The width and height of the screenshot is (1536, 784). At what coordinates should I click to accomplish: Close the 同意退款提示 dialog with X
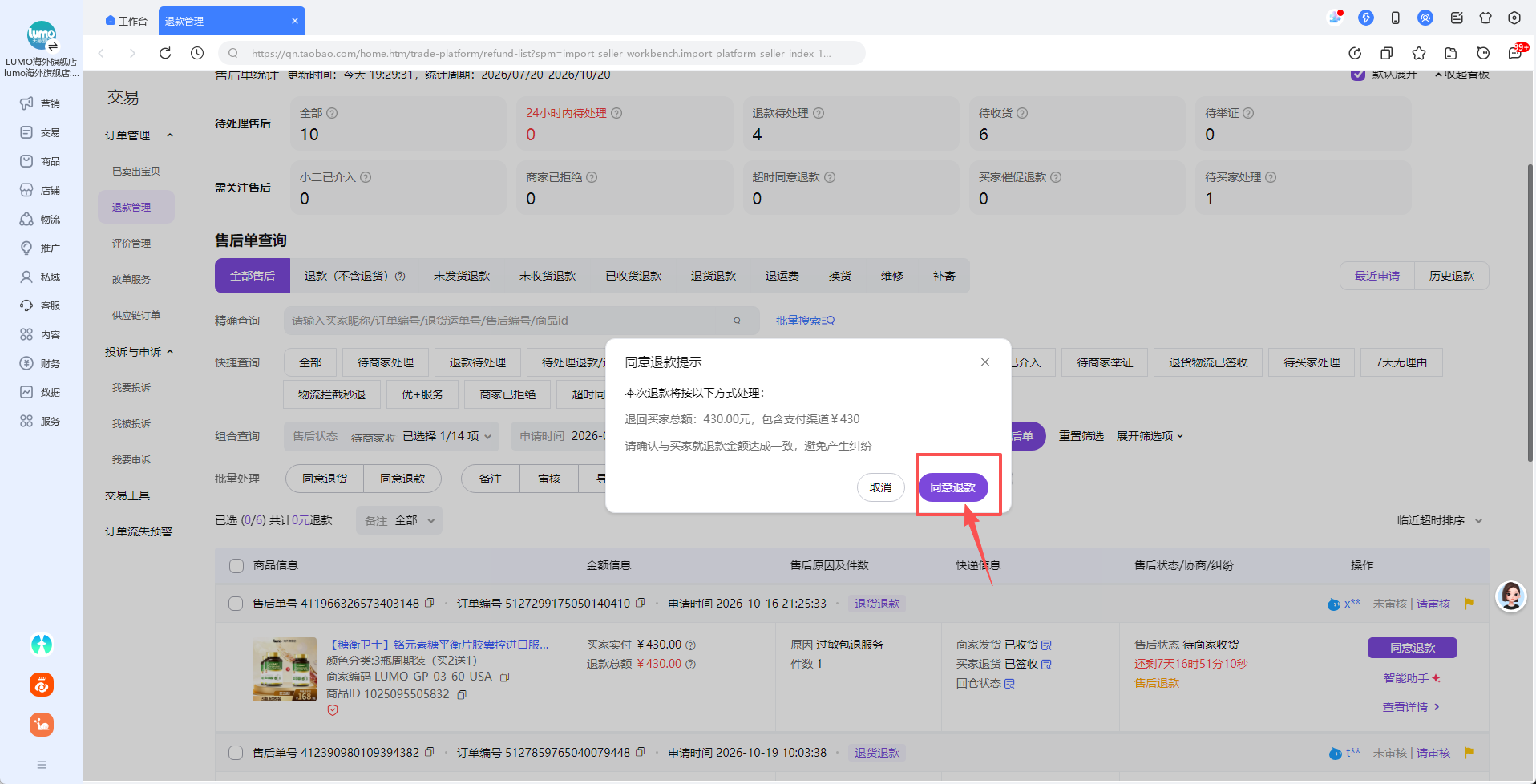click(x=985, y=362)
